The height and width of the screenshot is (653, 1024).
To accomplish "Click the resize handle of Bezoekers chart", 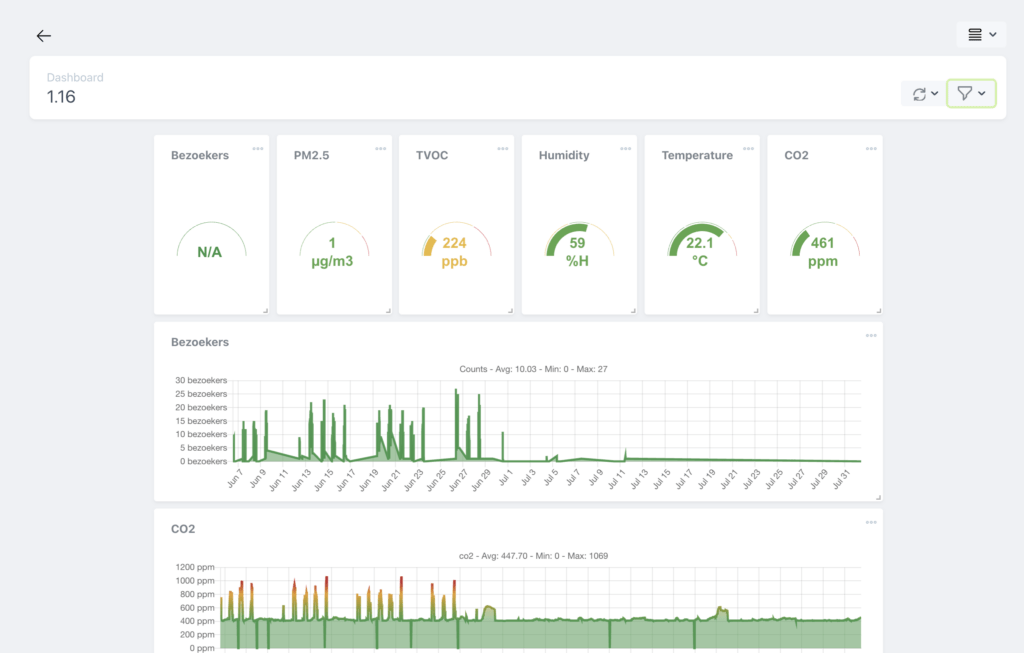I will [x=878, y=498].
